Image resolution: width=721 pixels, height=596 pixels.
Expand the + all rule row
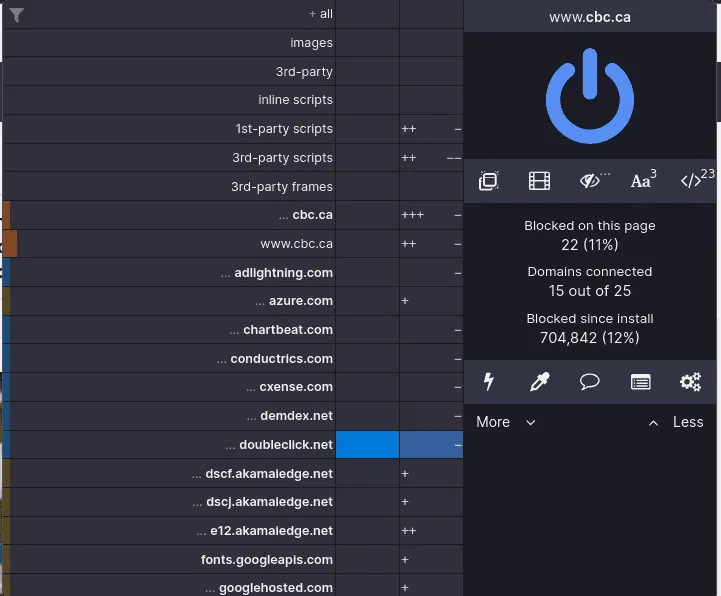(169, 14)
